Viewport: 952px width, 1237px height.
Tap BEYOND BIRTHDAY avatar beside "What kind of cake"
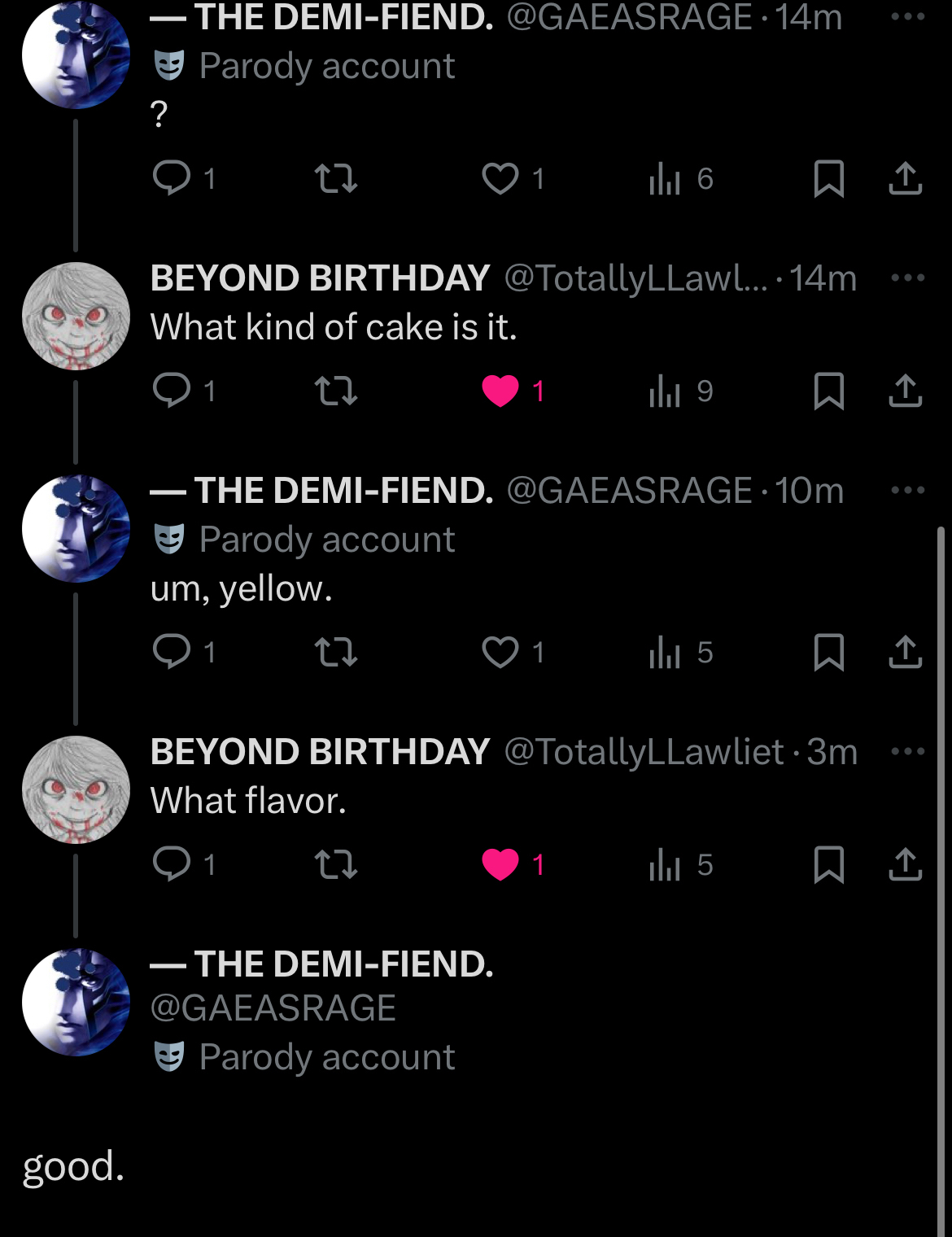76,316
